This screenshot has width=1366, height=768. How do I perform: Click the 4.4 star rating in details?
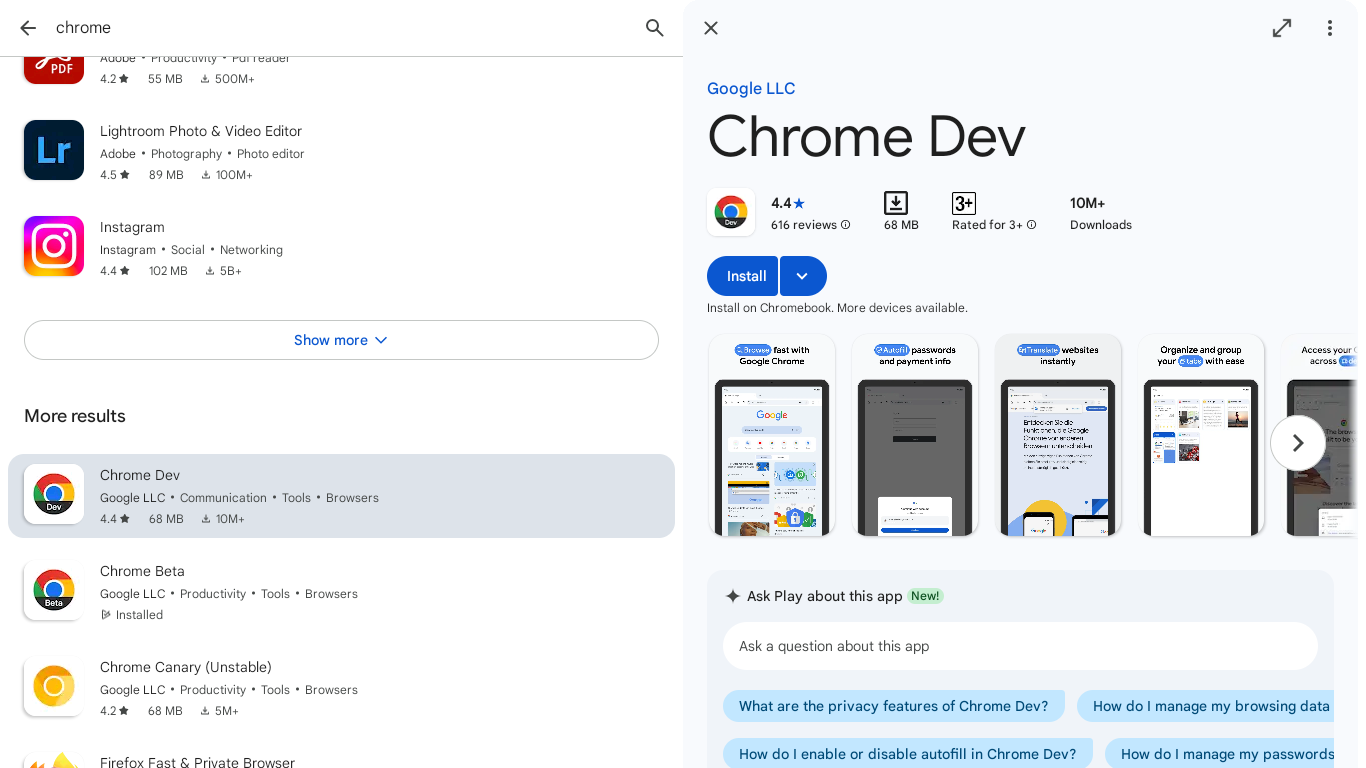click(788, 203)
